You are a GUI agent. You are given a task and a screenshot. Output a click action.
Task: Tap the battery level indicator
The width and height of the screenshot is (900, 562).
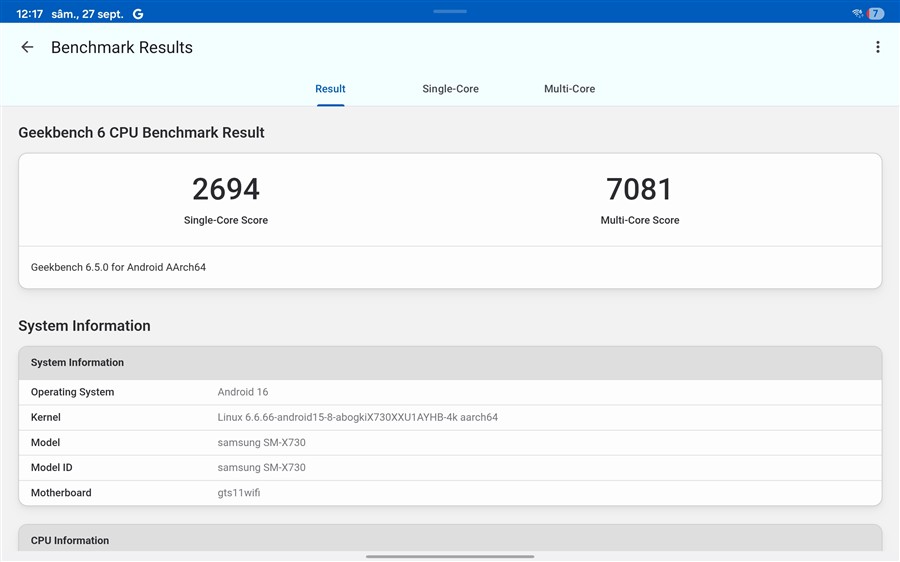875,14
